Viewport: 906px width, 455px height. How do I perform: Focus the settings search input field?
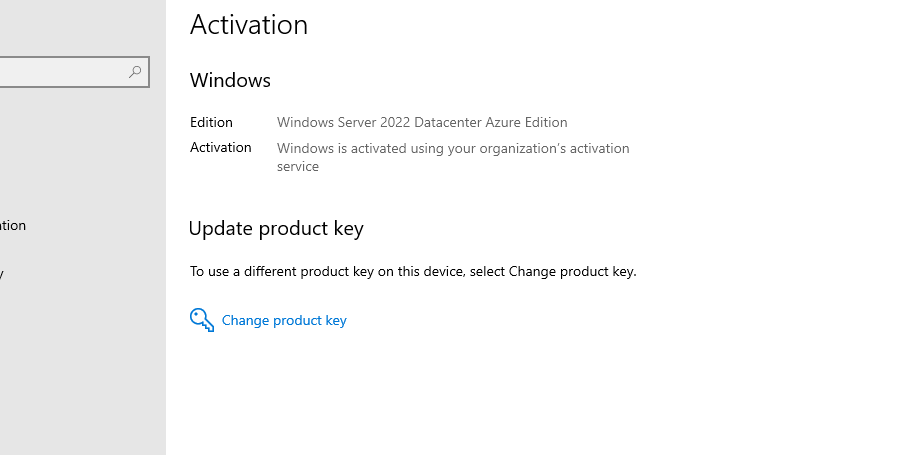coord(60,72)
